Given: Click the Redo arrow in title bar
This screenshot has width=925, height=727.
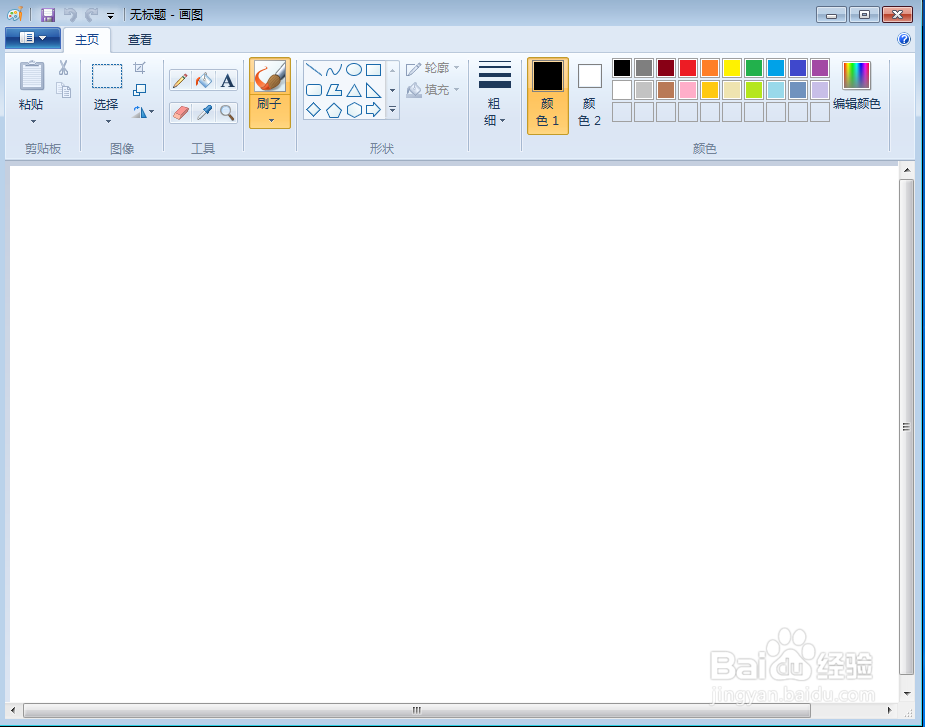Looking at the screenshot, I should (x=91, y=15).
